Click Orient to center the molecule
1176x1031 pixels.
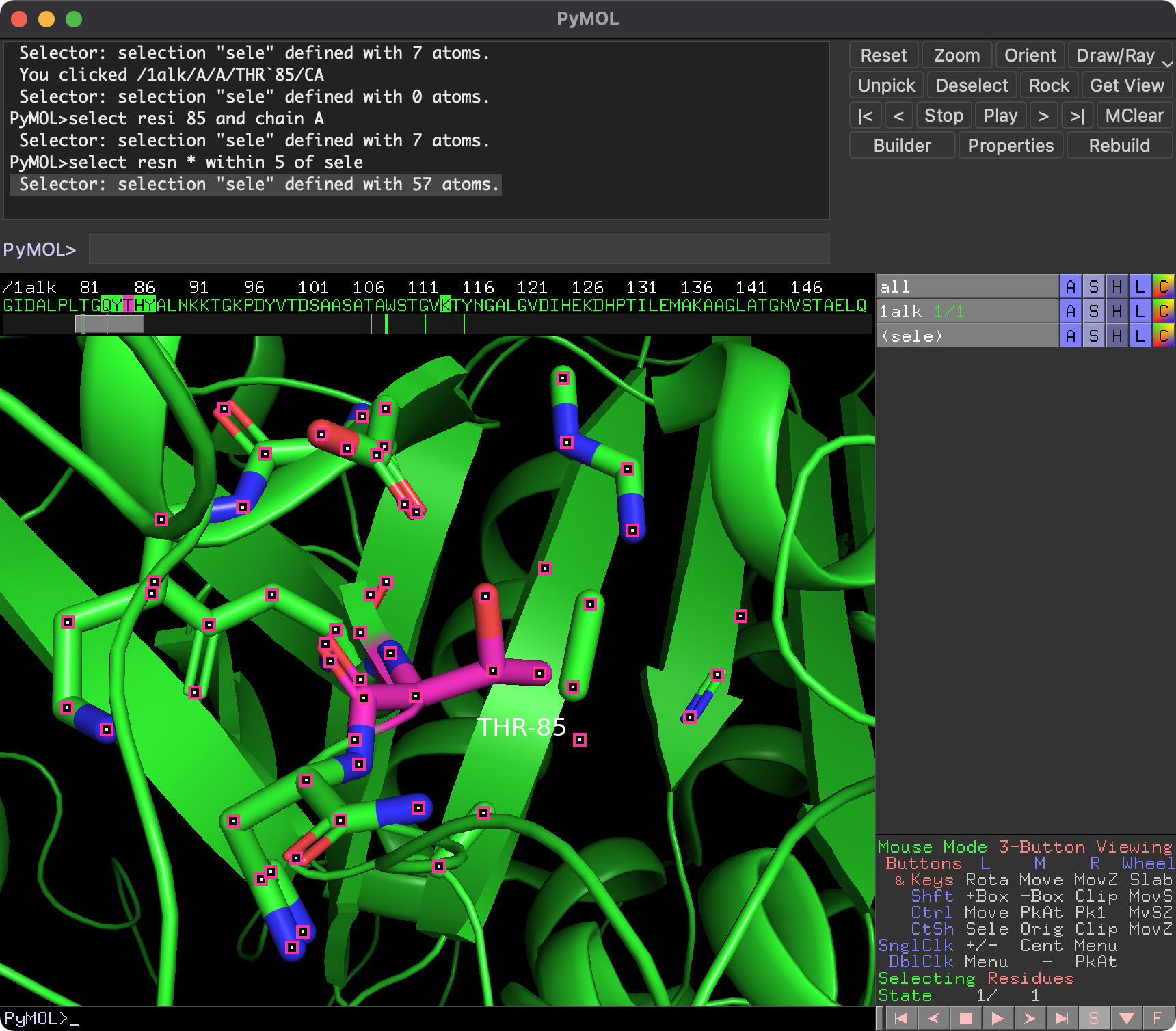pos(1029,55)
